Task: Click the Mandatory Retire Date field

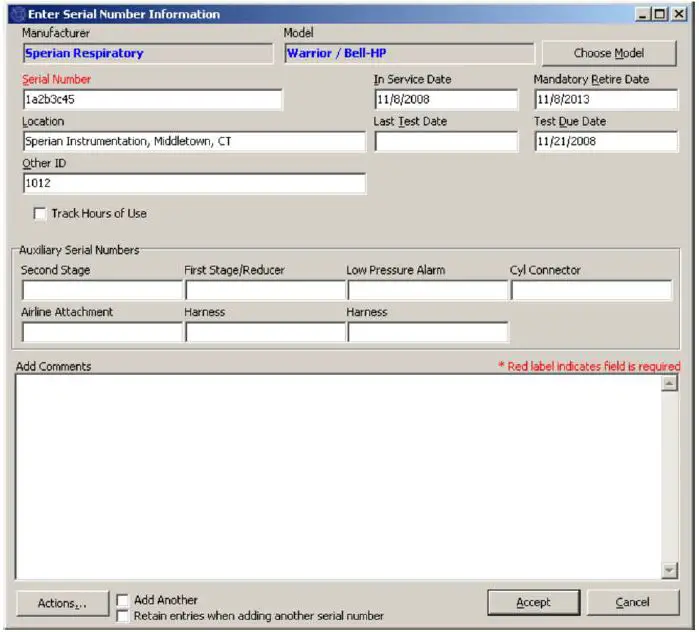Action: 606,99
